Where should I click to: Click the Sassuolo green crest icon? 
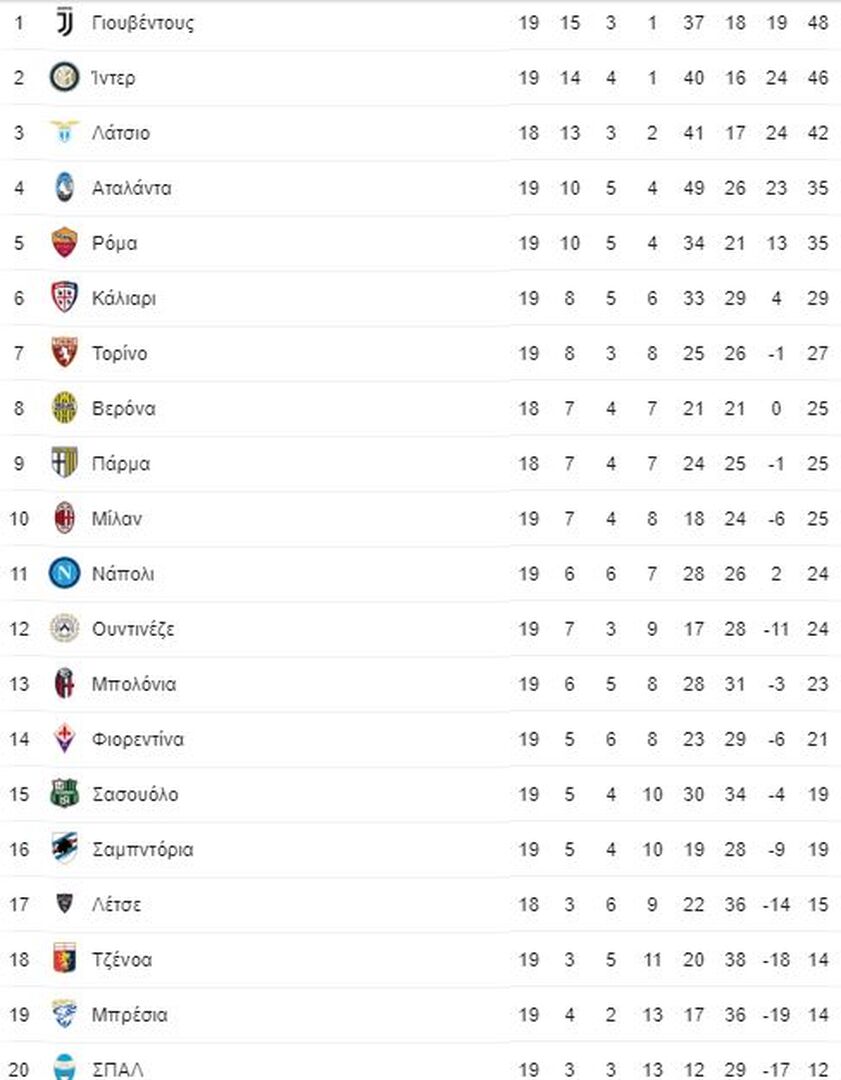64,795
